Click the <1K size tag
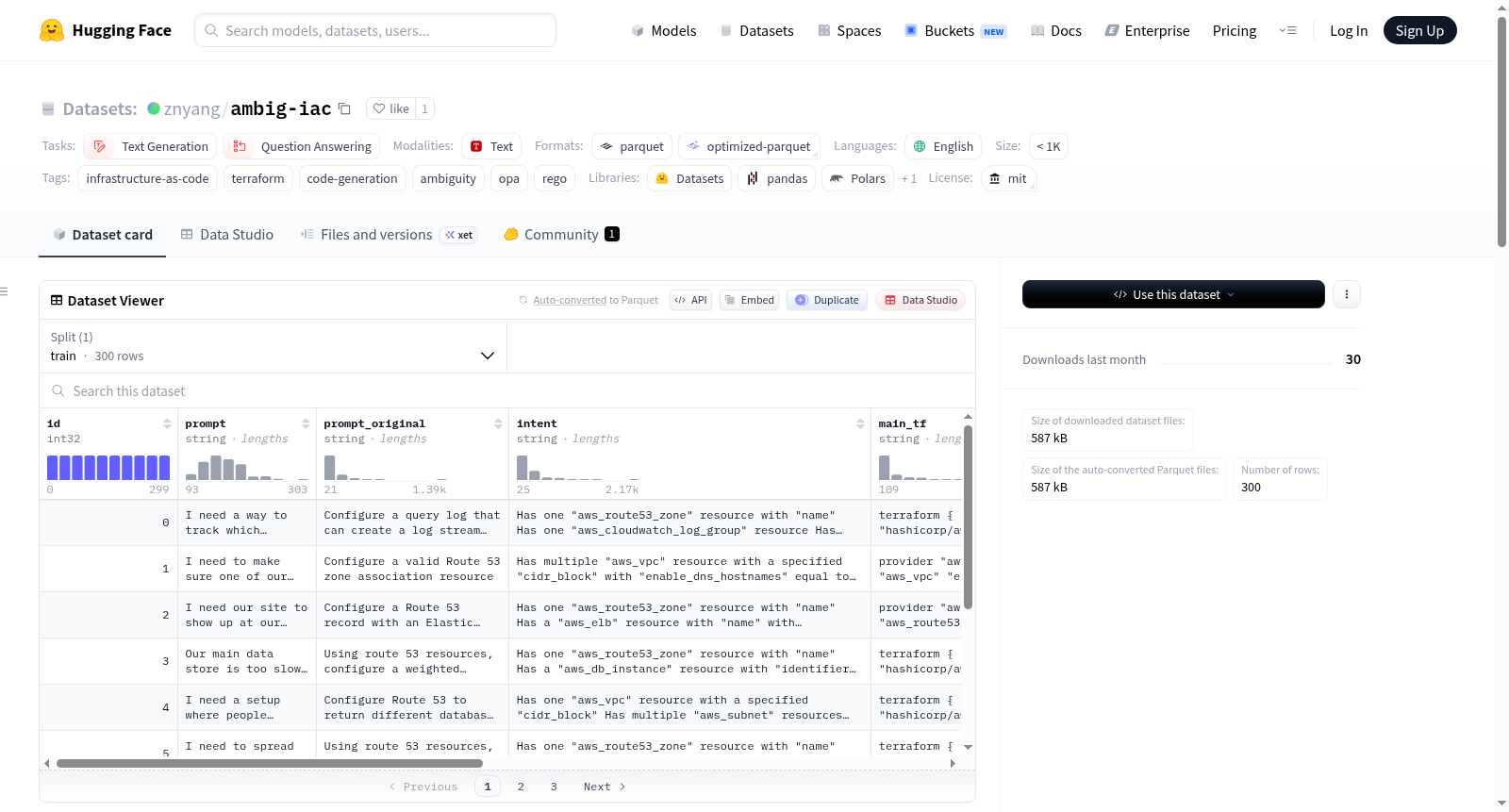The height and width of the screenshot is (812, 1509). click(1049, 146)
